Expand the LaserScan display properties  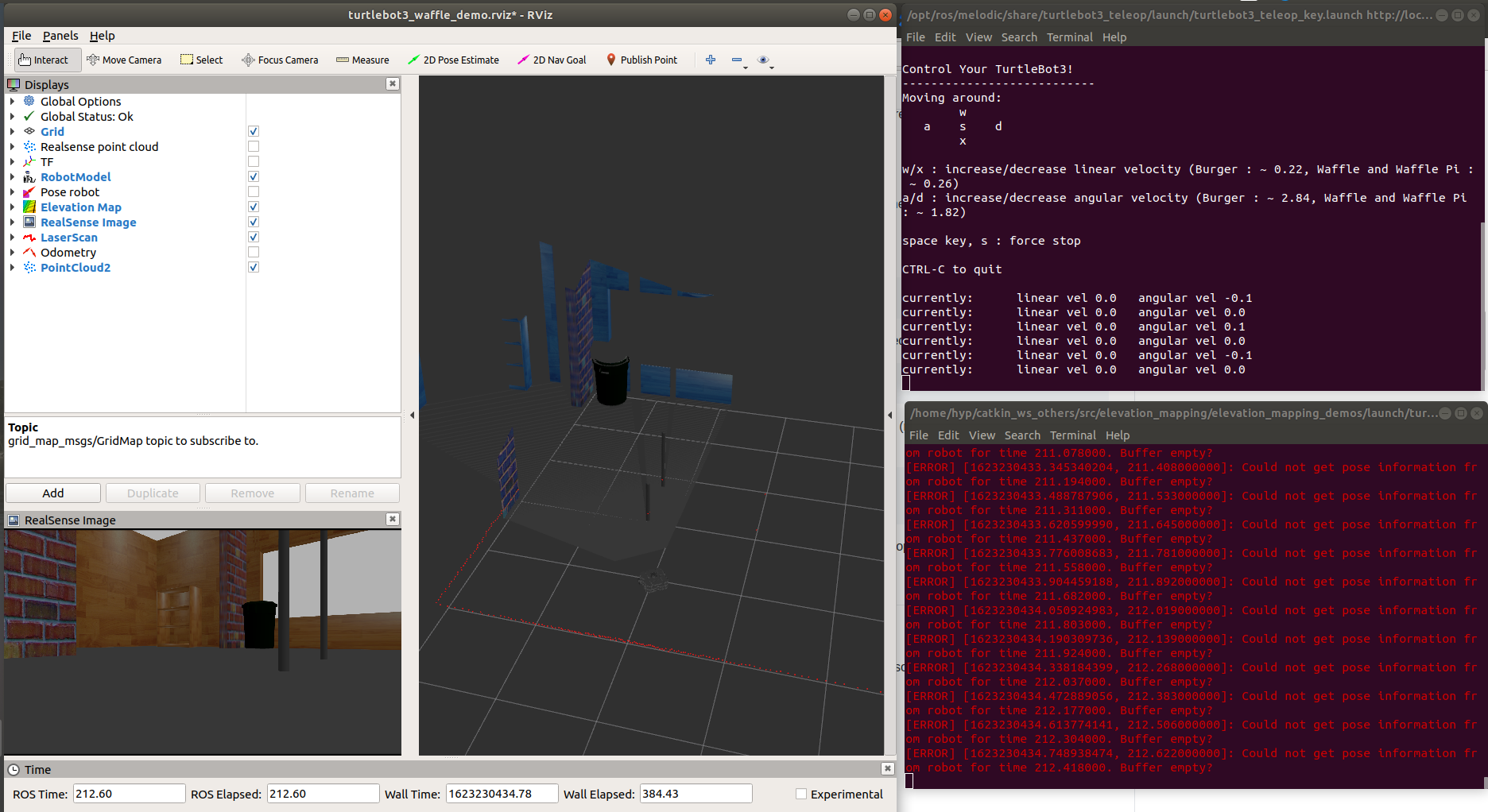pos(12,237)
